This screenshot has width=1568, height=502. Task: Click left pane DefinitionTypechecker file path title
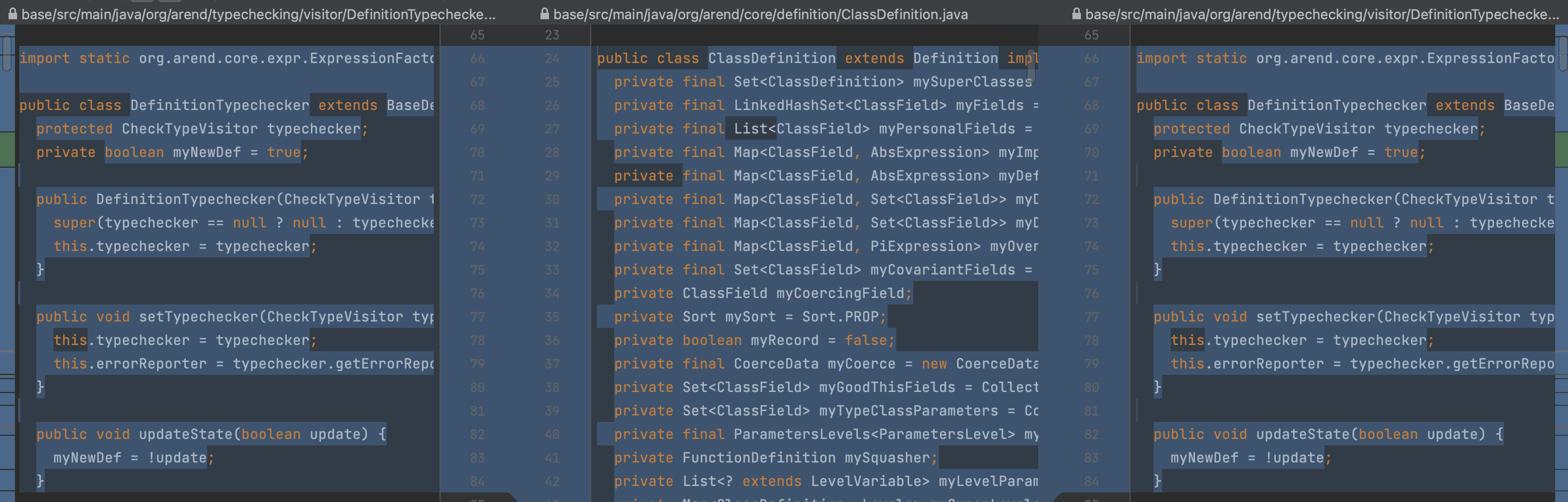coord(258,14)
